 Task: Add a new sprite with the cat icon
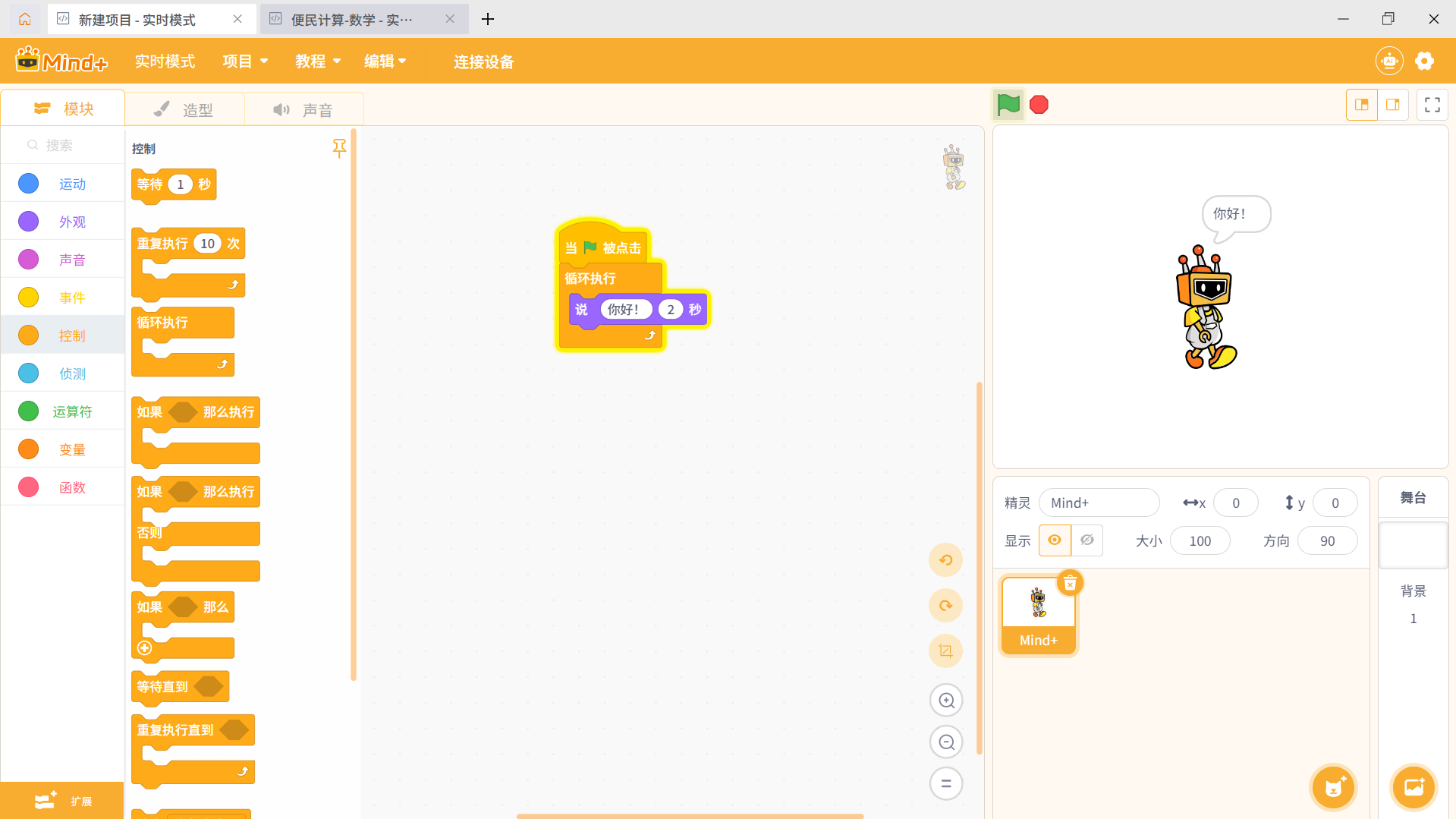(1333, 787)
